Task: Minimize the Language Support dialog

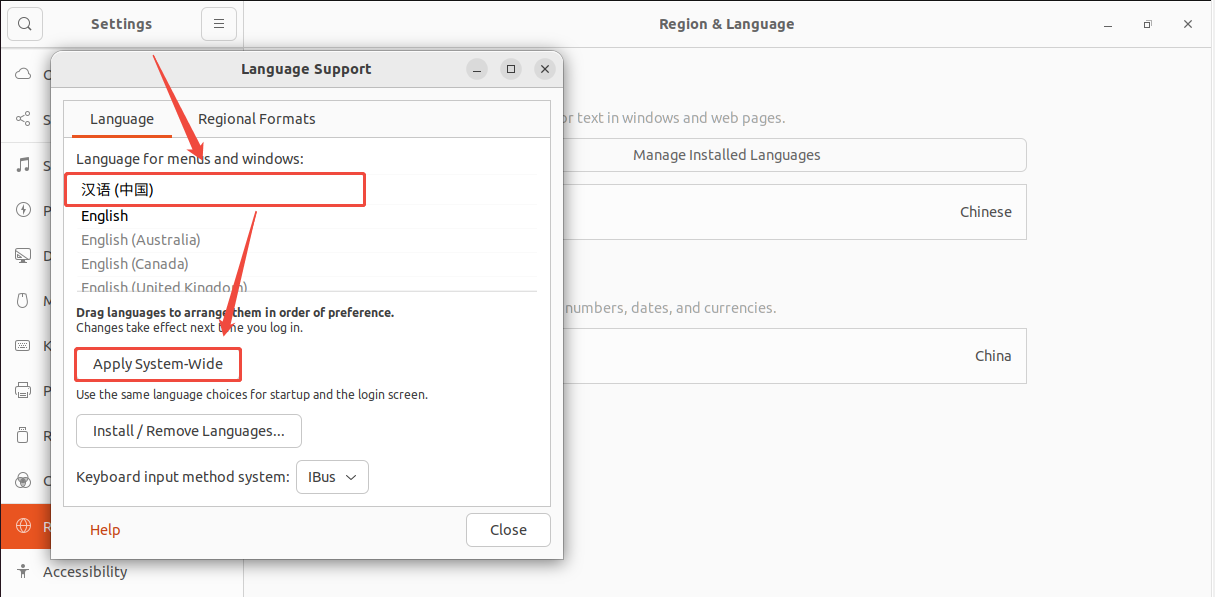Action: pyautogui.click(x=478, y=69)
